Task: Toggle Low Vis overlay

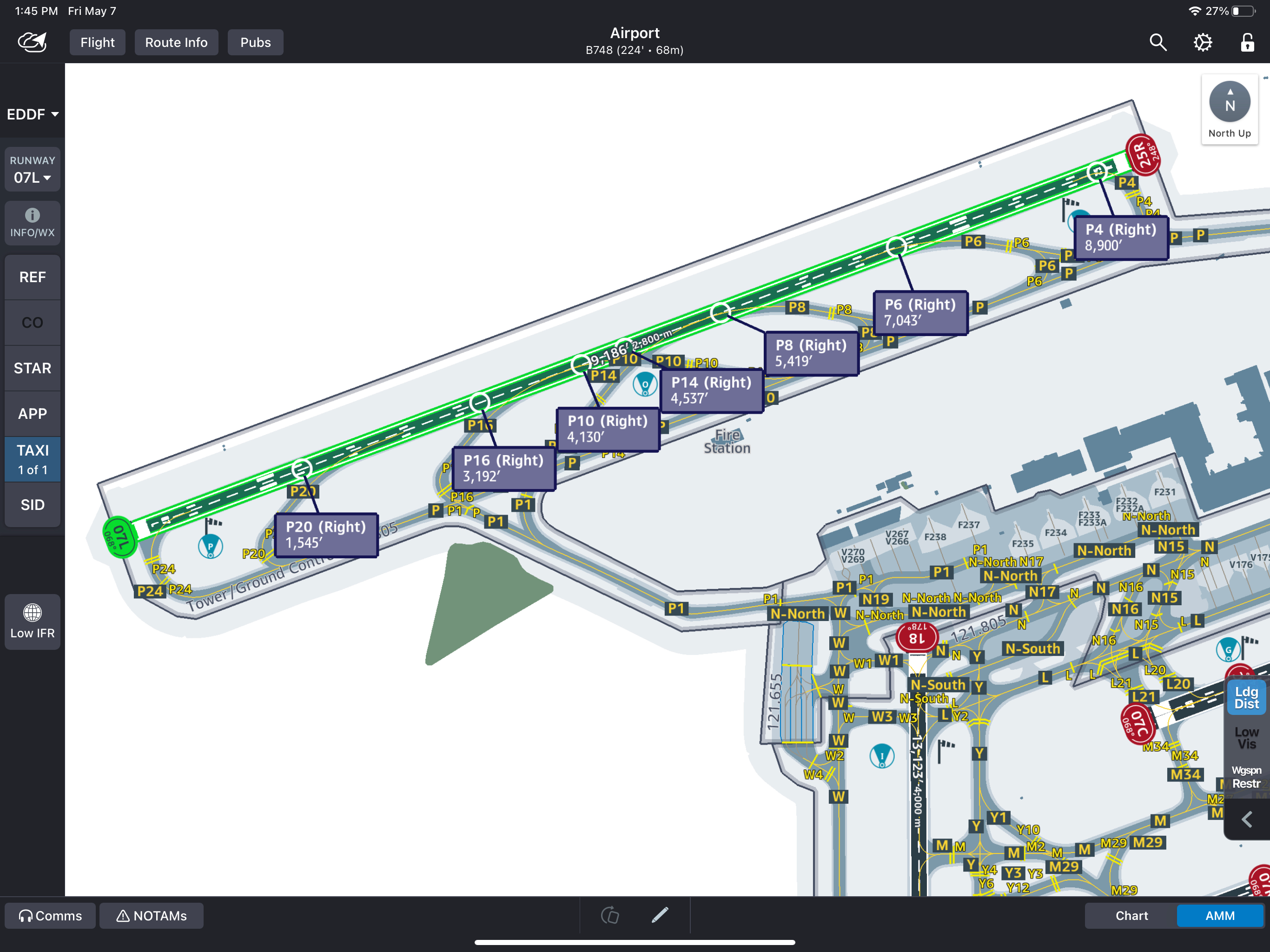Action: [x=1246, y=738]
